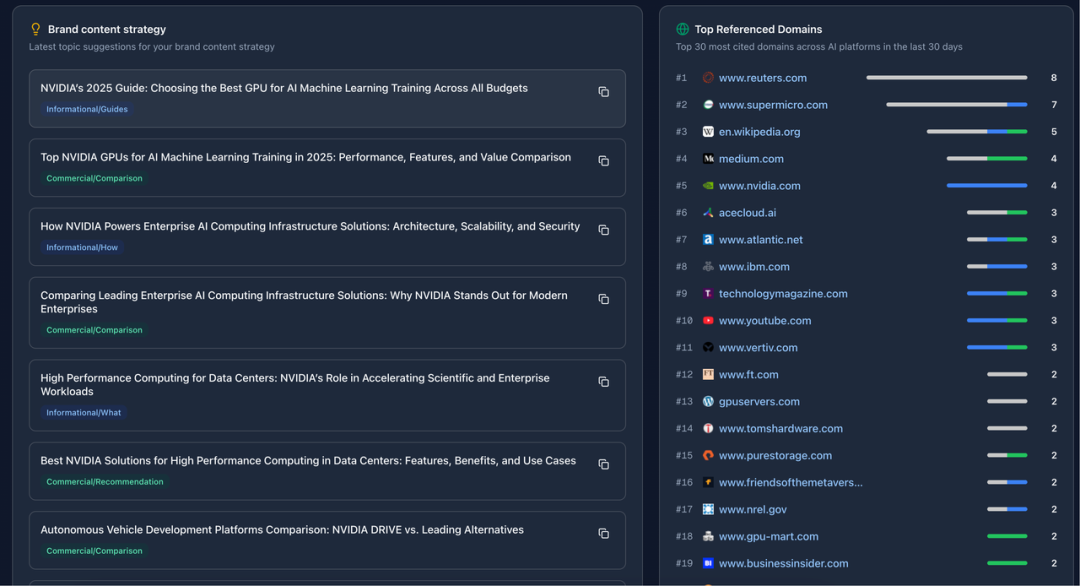Screen dimensions: 1080x586
Task: Open en.wikipedia.org domain link
Action: tap(759, 132)
